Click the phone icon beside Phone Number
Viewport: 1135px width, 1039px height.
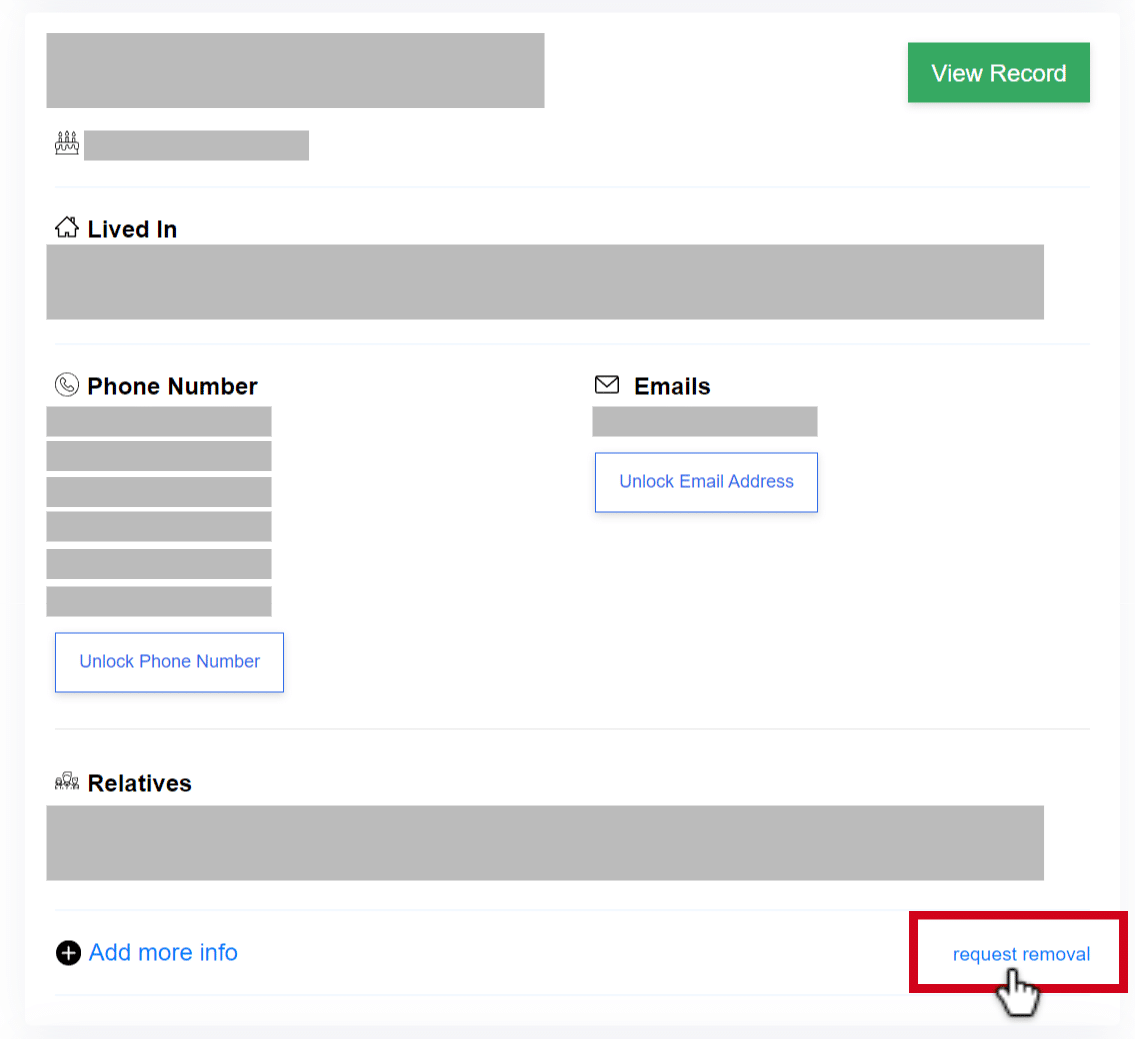(67, 384)
